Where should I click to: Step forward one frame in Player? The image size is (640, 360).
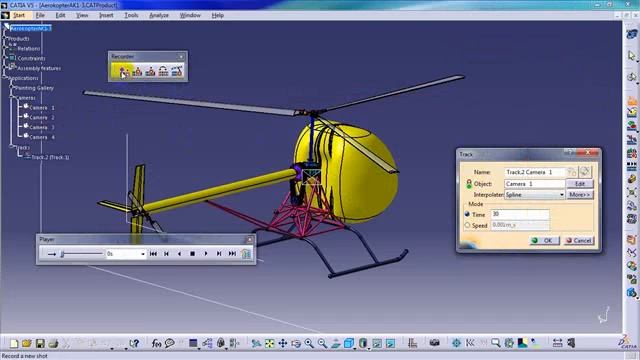click(x=219, y=254)
